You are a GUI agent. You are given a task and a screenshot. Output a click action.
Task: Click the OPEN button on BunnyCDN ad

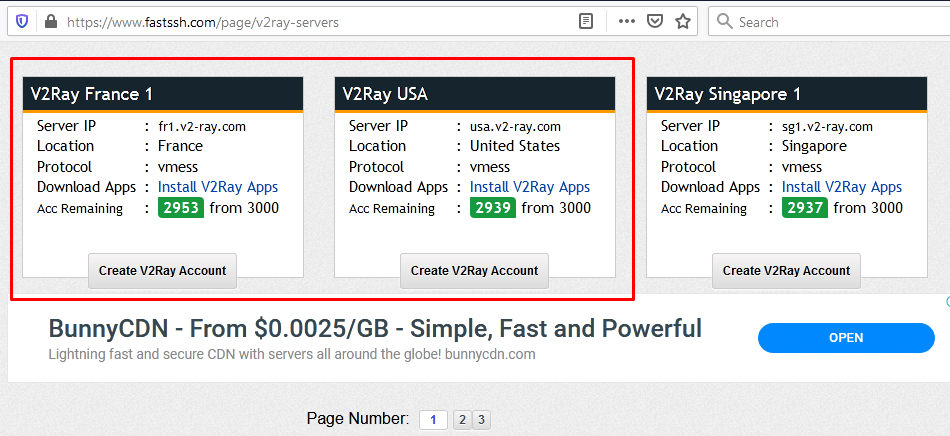click(846, 338)
